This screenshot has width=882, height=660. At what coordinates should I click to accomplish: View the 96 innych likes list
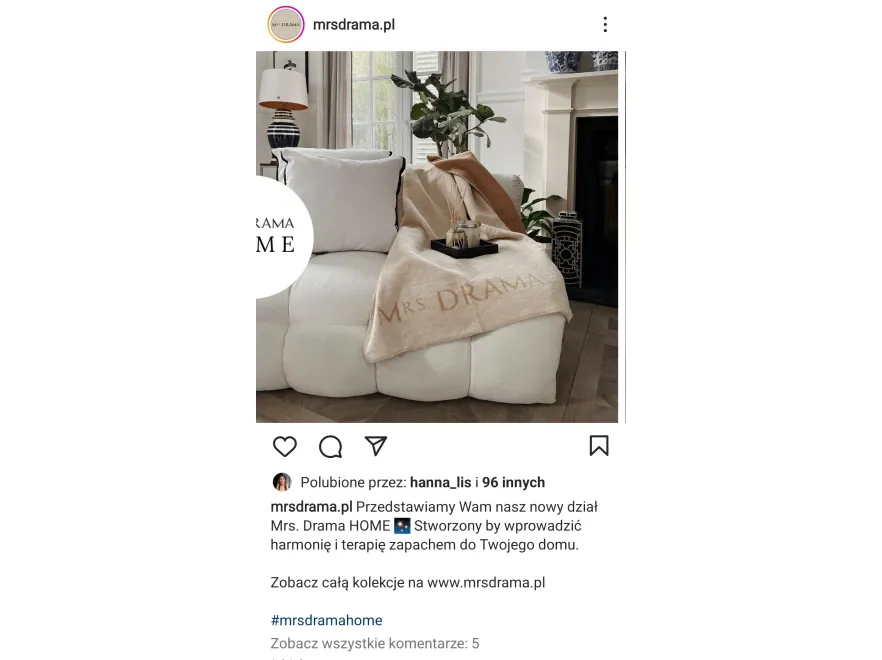(x=513, y=482)
